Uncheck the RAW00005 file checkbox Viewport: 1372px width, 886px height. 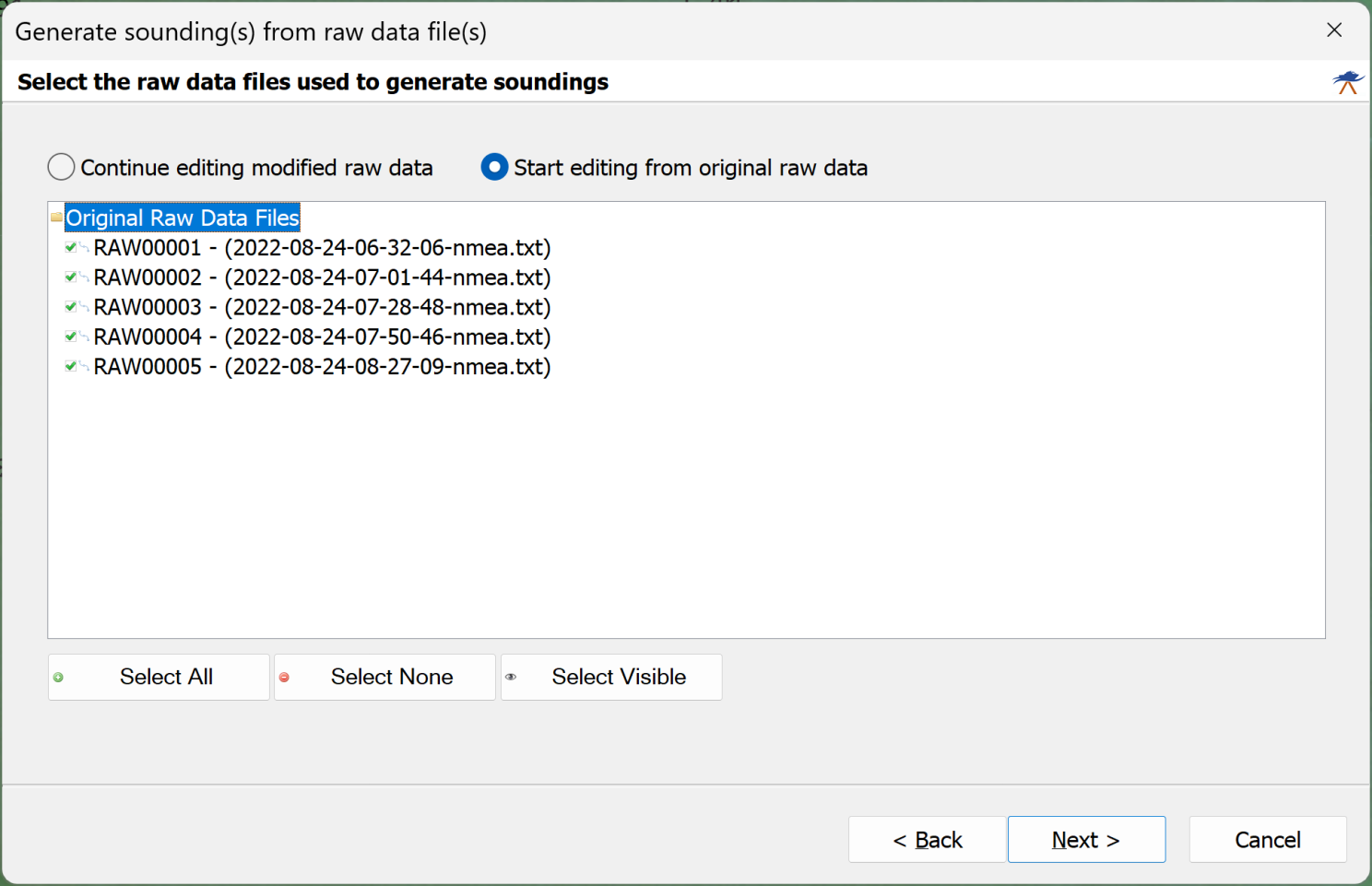71,366
